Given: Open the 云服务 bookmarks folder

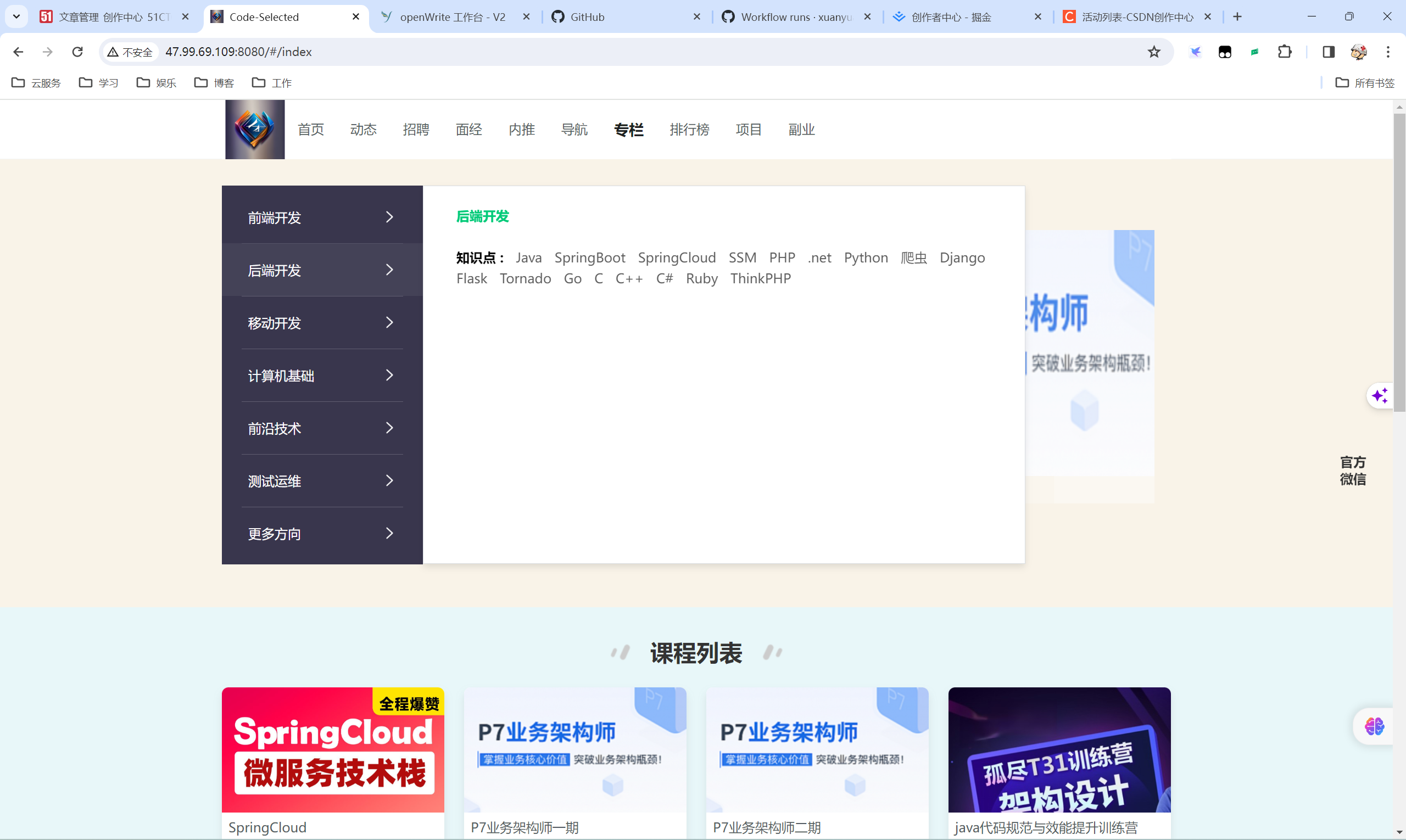Looking at the screenshot, I should [36, 83].
